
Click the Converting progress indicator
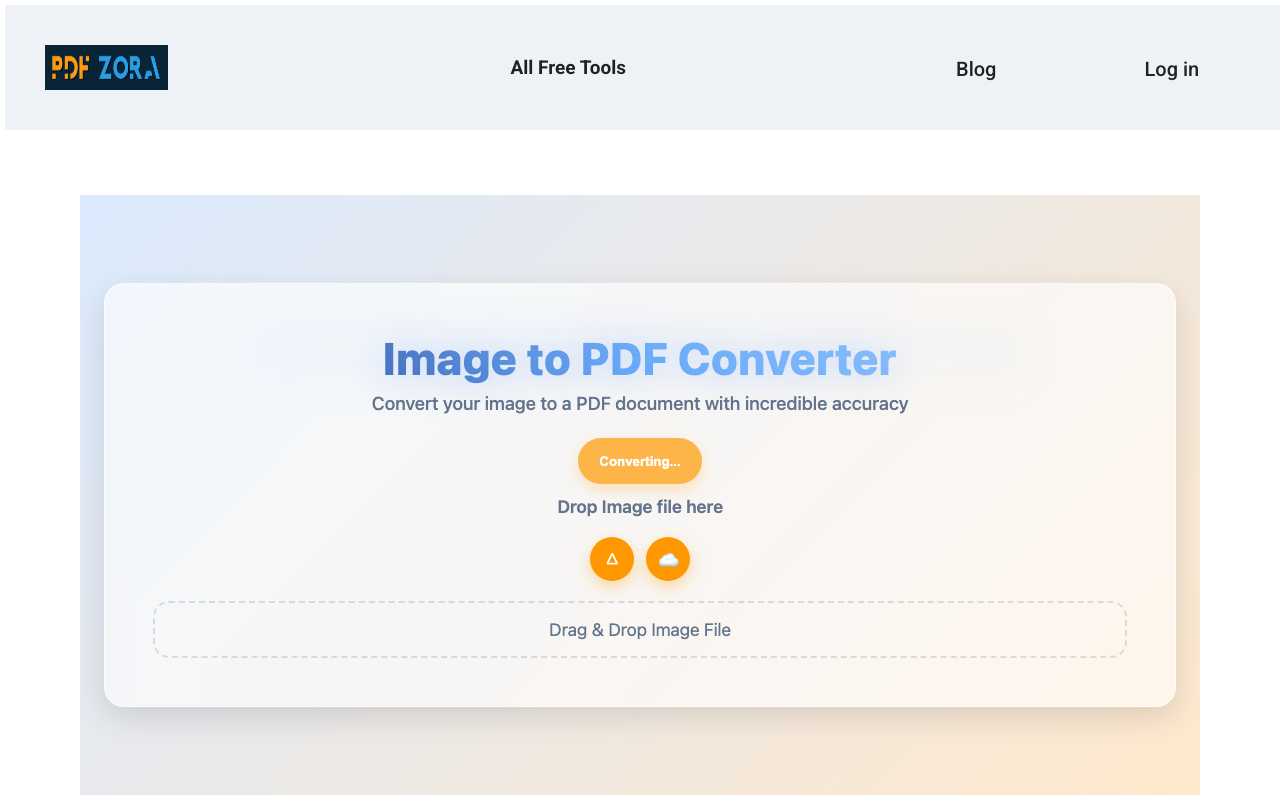click(x=639, y=461)
